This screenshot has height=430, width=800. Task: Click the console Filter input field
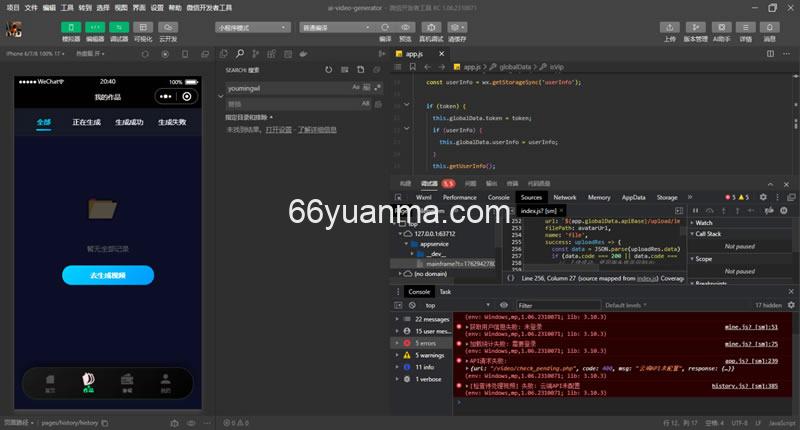point(558,305)
